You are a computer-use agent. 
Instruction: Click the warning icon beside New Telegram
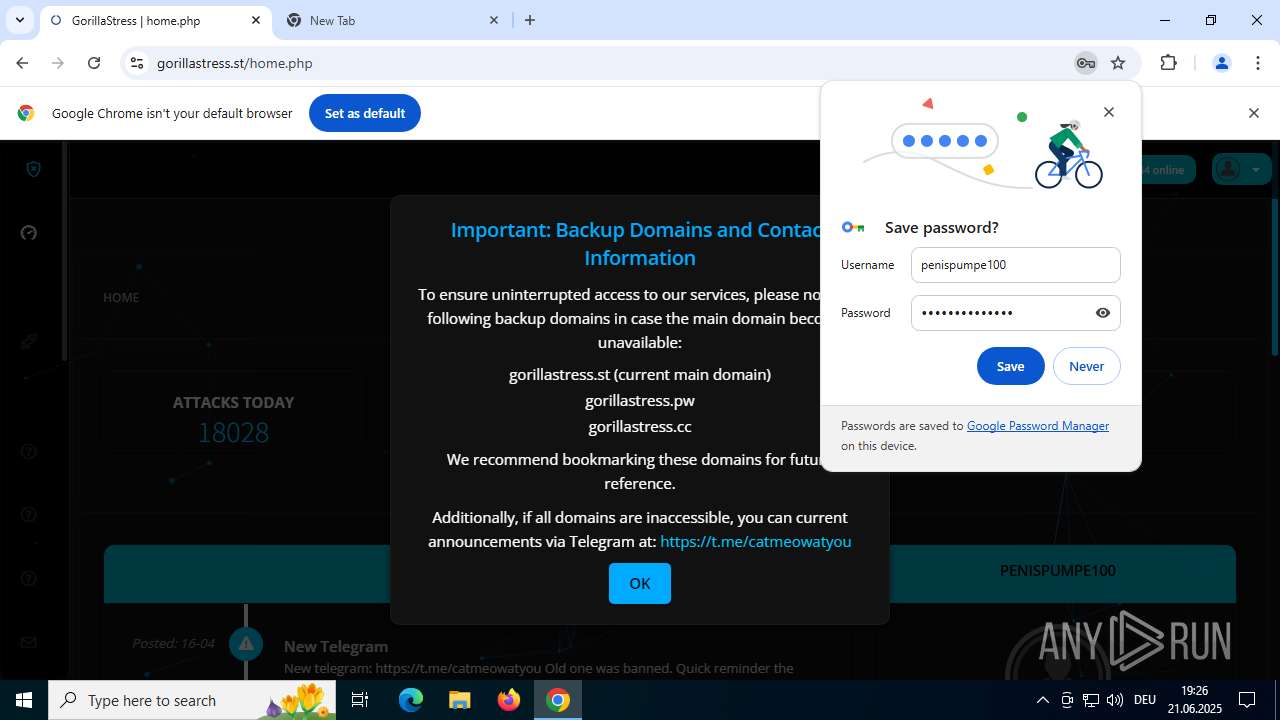[246, 643]
